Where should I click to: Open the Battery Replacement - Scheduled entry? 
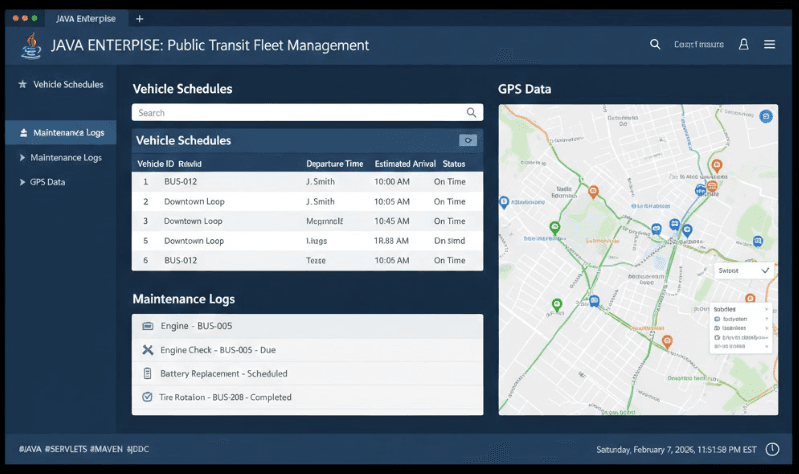tap(307, 374)
